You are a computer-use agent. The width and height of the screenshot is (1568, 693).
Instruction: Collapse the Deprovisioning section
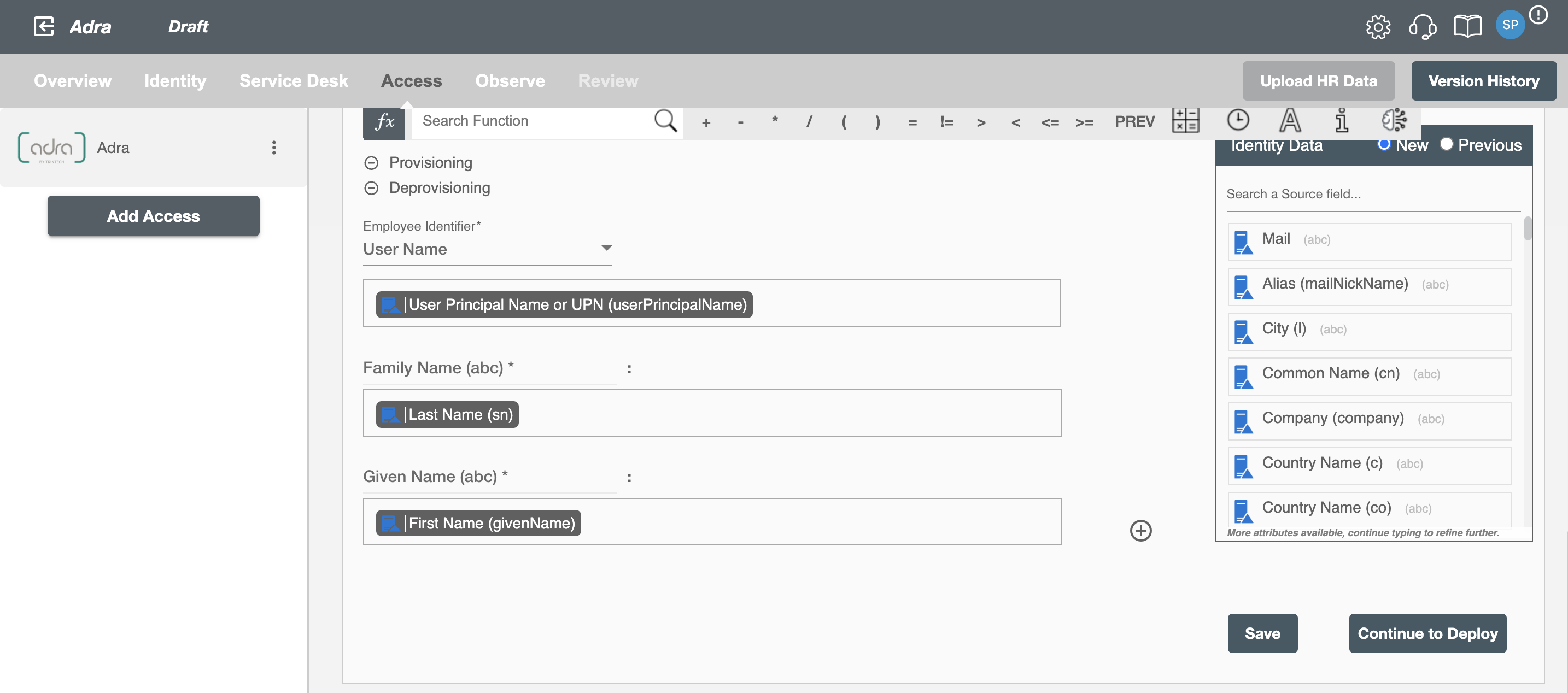tap(371, 188)
